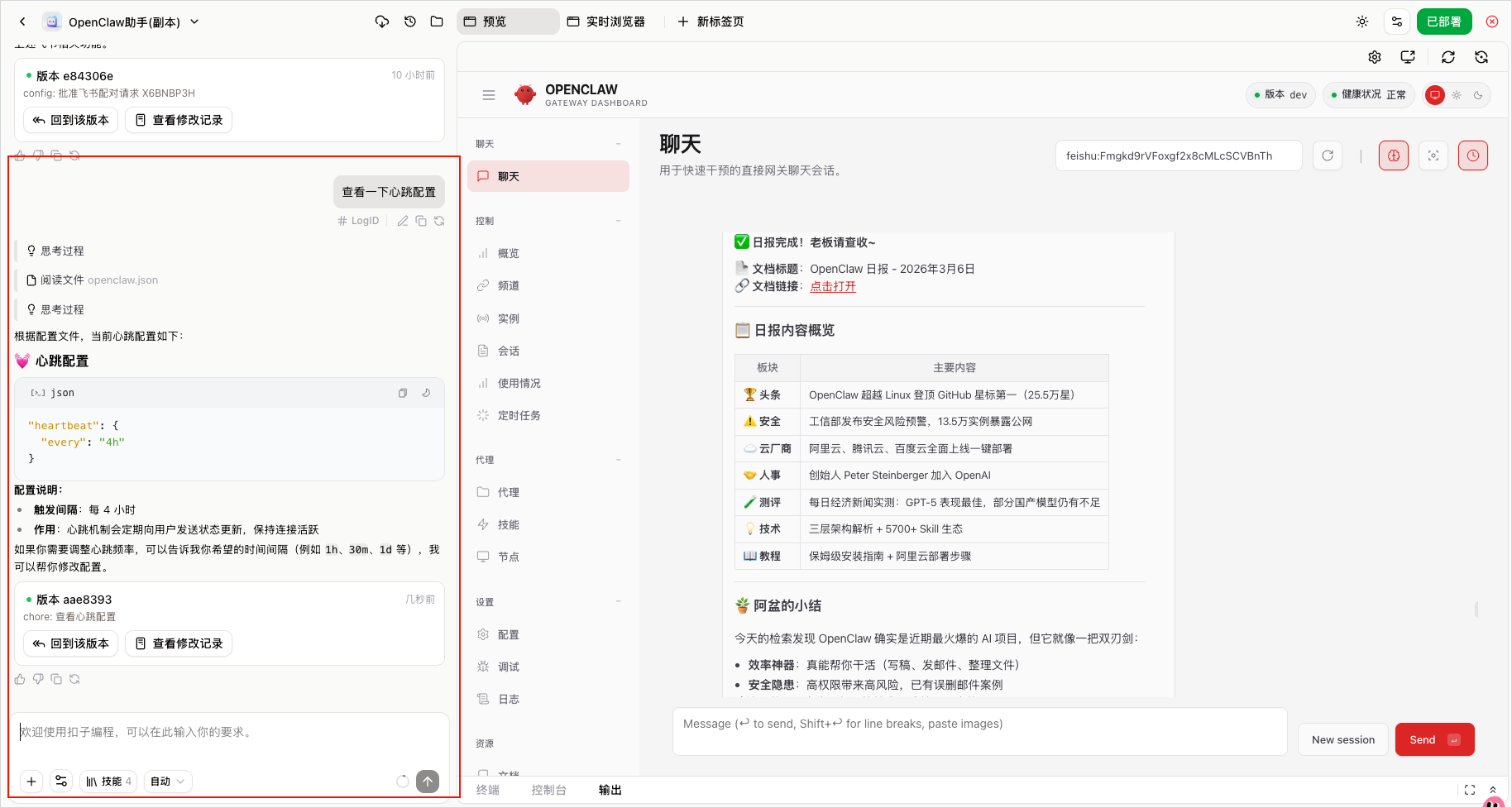Open the openclaw.json read file entry
This screenshot has width=1512, height=808.
(x=93, y=280)
